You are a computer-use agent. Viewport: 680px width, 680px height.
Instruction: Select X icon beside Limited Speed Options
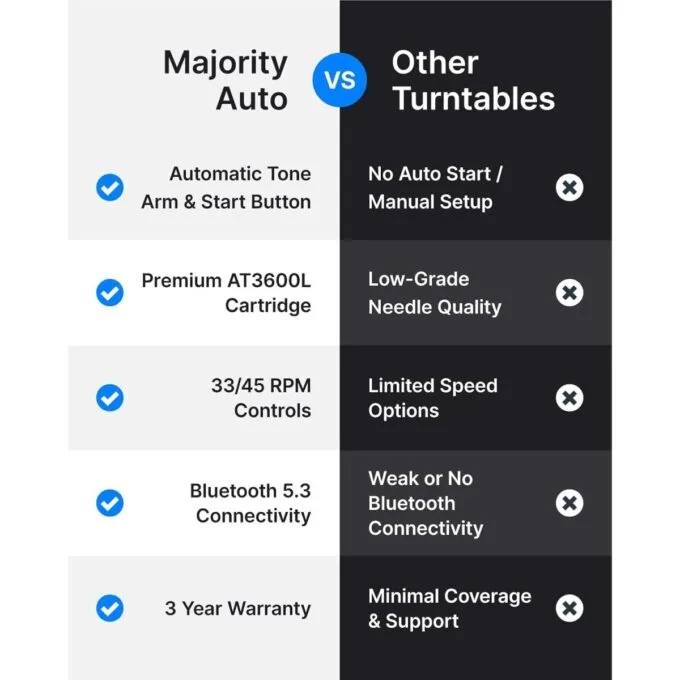(569, 398)
